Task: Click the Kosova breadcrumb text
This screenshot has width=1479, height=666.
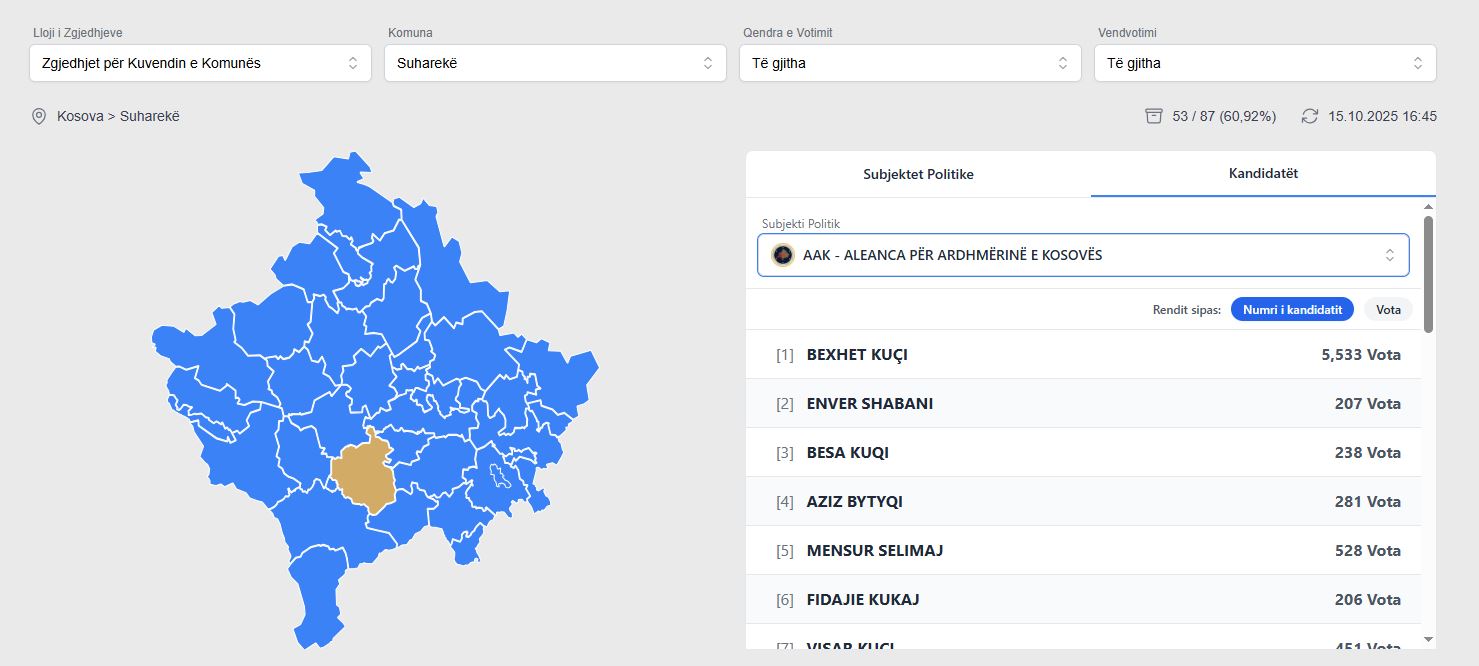Action: [80, 116]
